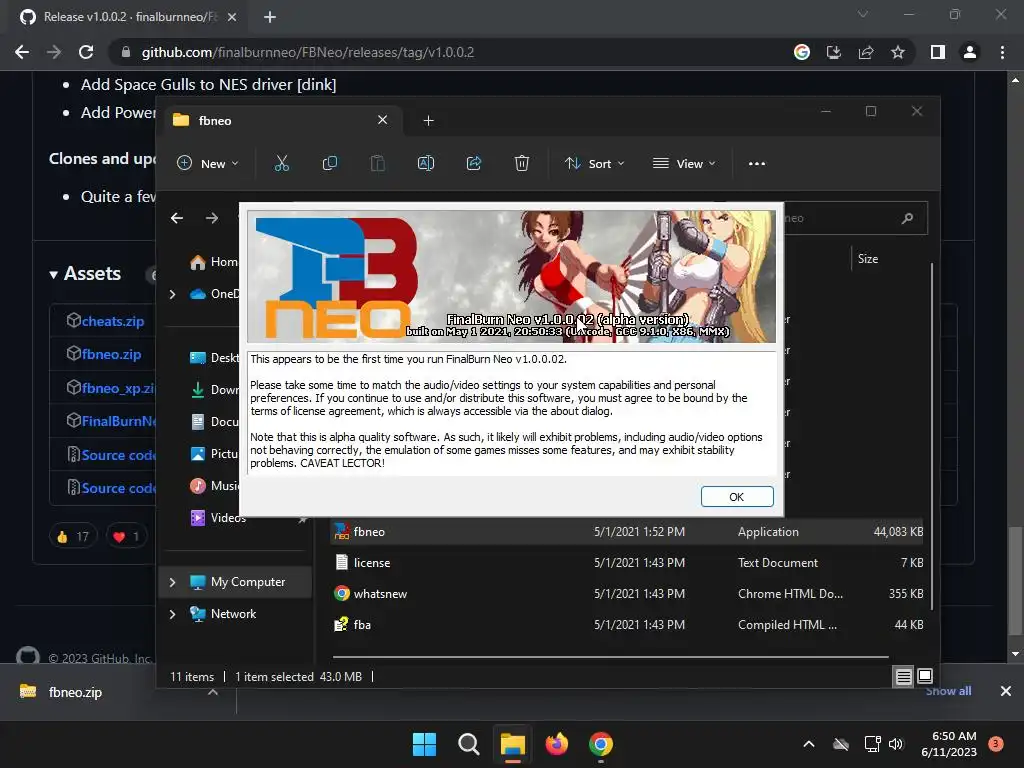
Task: Click the Chrome taskbar icon
Action: click(x=601, y=744)
